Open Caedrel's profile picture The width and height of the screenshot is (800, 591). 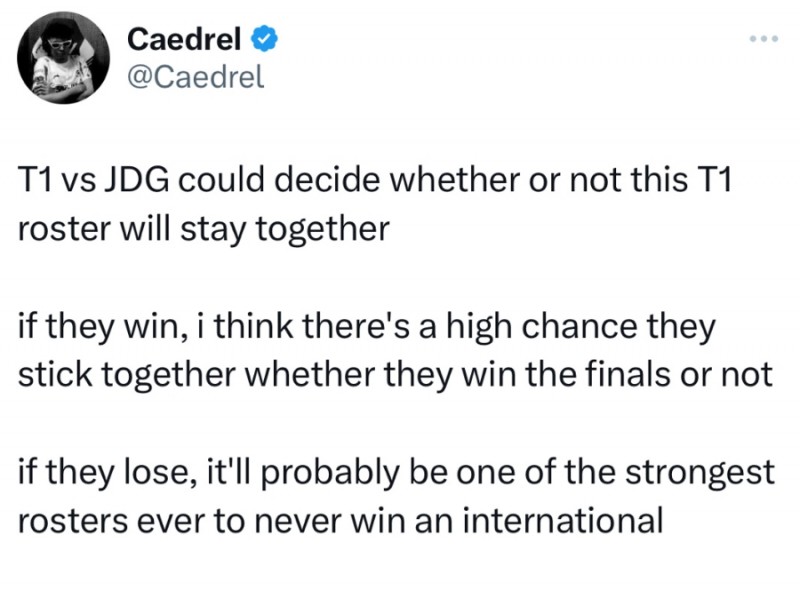61,57
